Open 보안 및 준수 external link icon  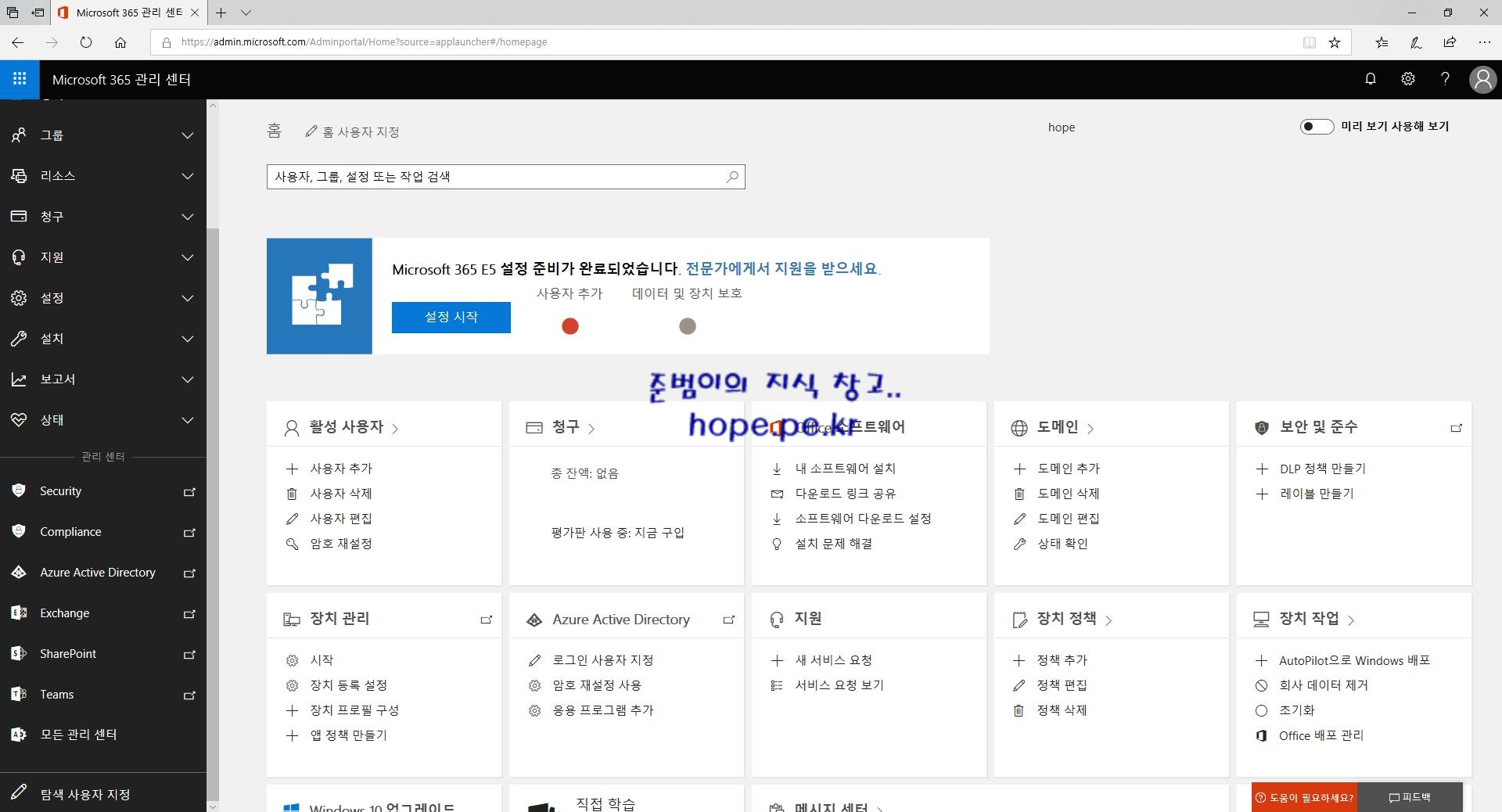click(x=1456, y=428)
